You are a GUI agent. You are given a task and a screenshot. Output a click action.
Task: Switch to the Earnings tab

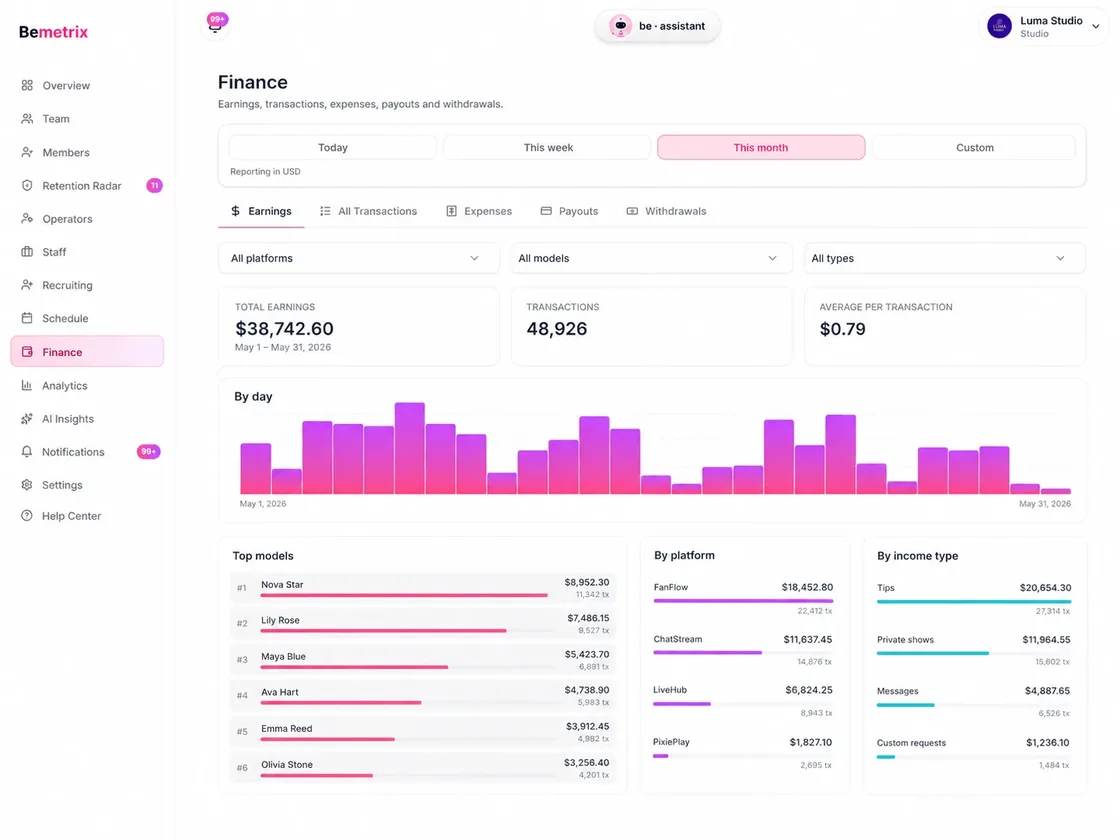[261, 211]
